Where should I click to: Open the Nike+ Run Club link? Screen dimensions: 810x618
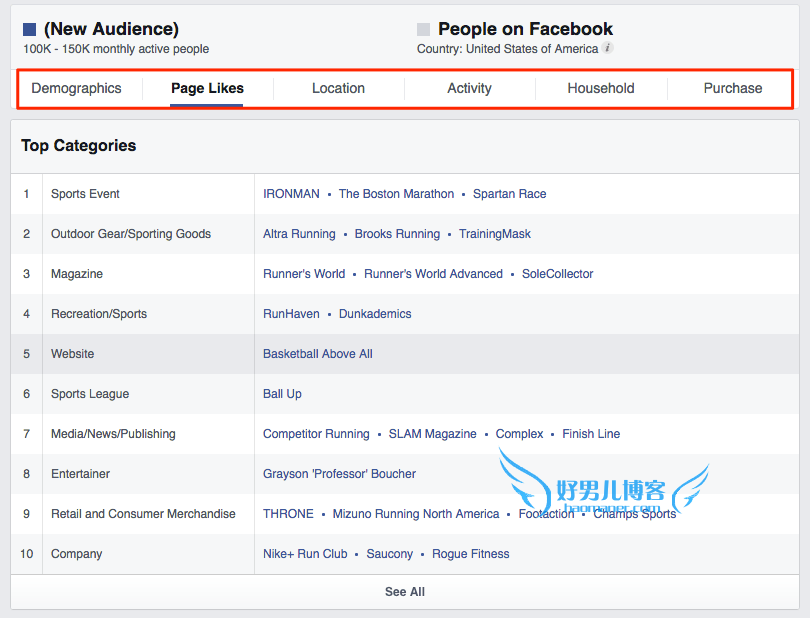305,554
